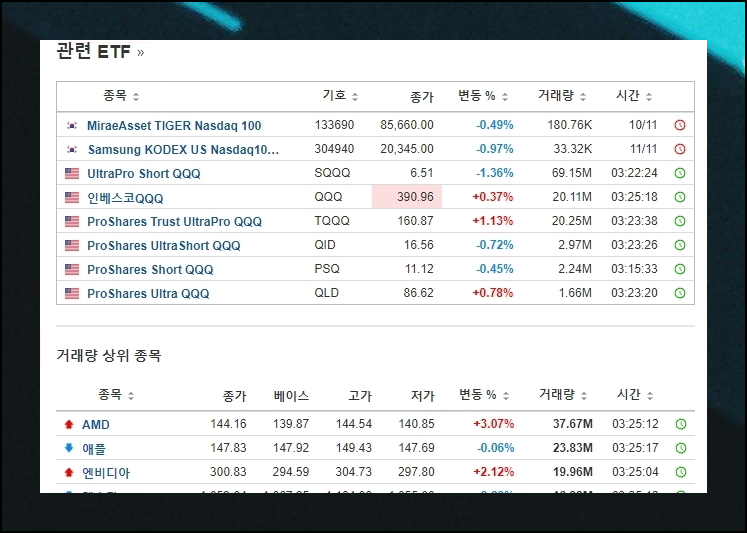Open ProShares Trust UltraPro QQQ link

tap(174, 221)
